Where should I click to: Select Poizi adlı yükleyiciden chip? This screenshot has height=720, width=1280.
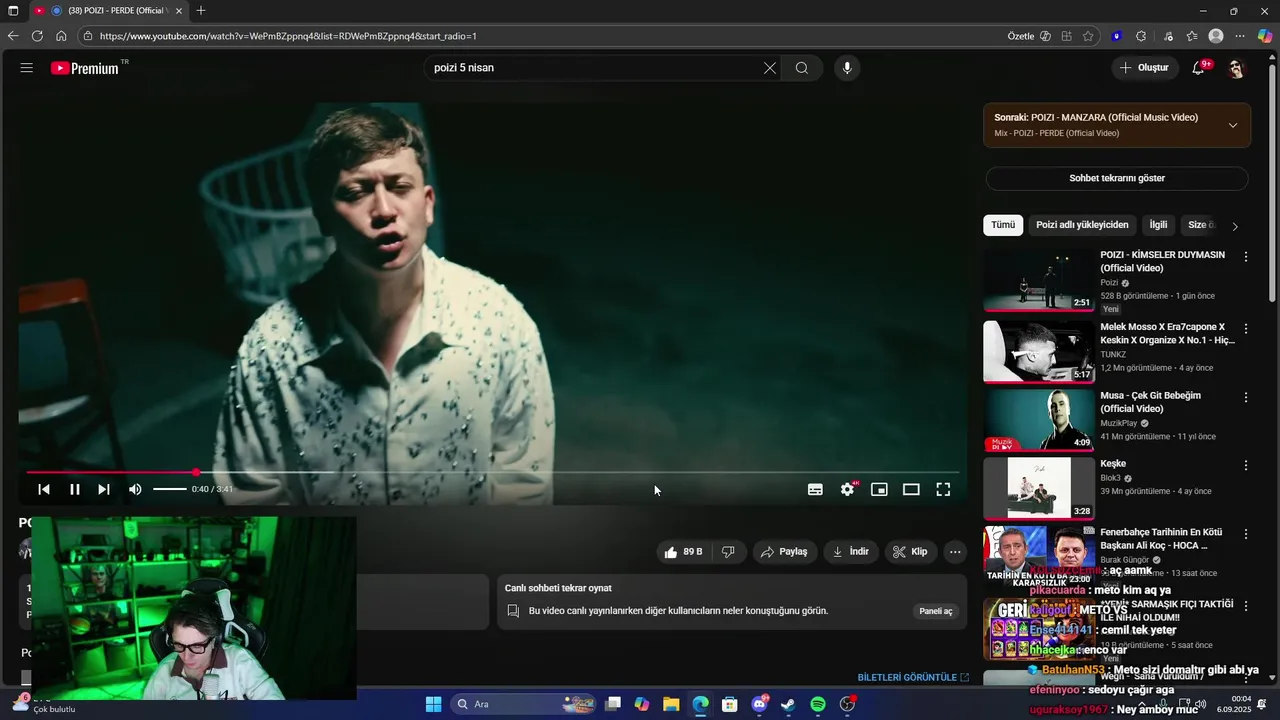(x=1082, y=225)
